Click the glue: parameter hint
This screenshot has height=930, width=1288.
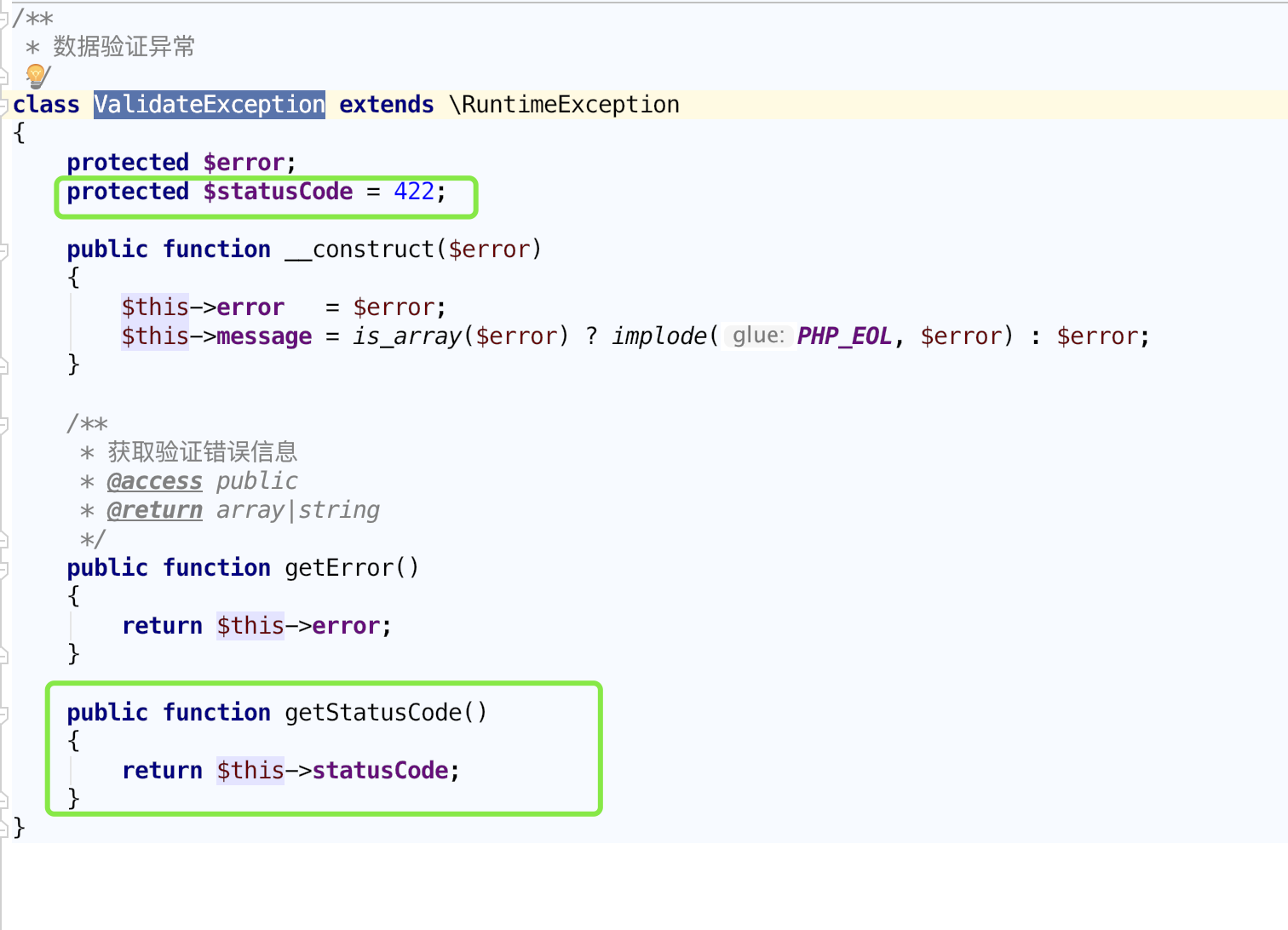pyautogui.click(x=758, y=336)
